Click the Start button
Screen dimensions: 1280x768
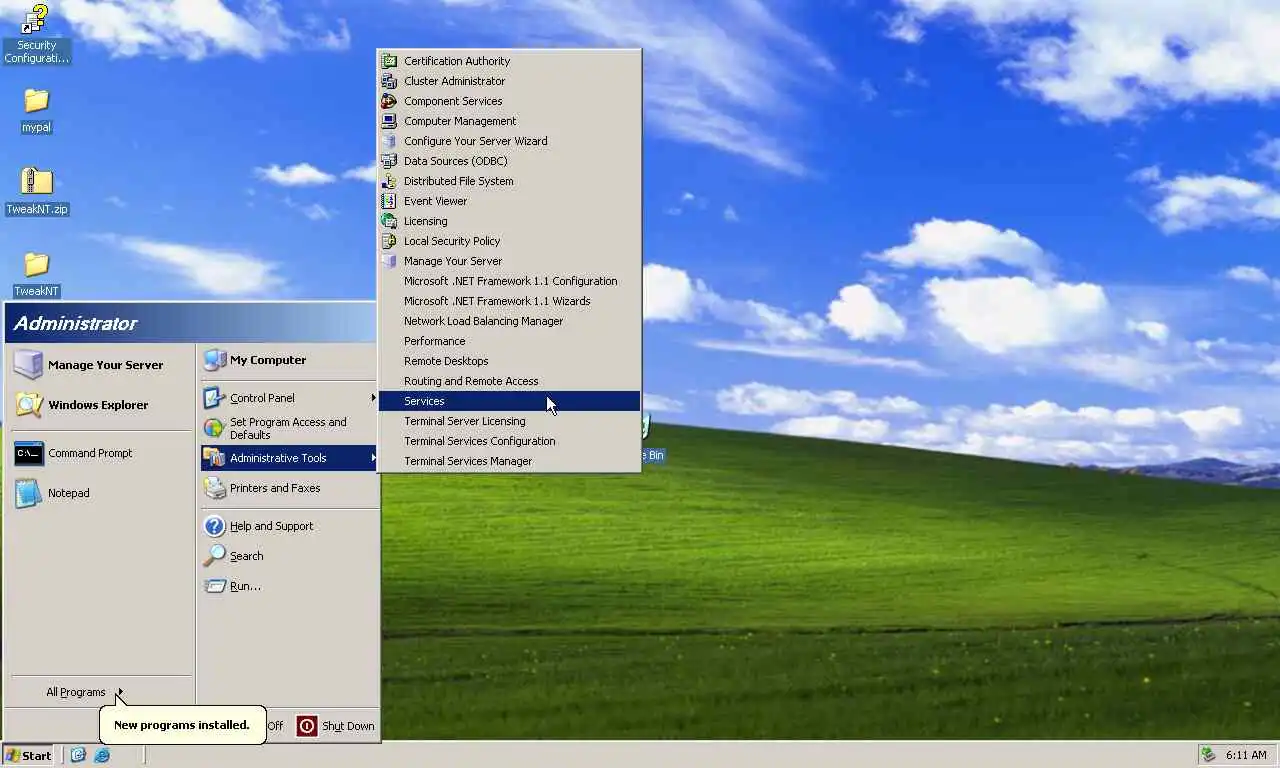coord(29,755)
